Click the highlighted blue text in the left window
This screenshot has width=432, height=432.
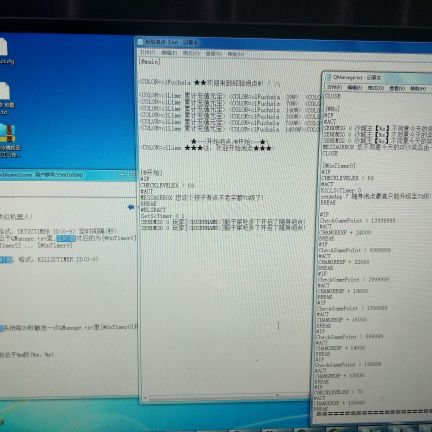(x=66, y=238)
